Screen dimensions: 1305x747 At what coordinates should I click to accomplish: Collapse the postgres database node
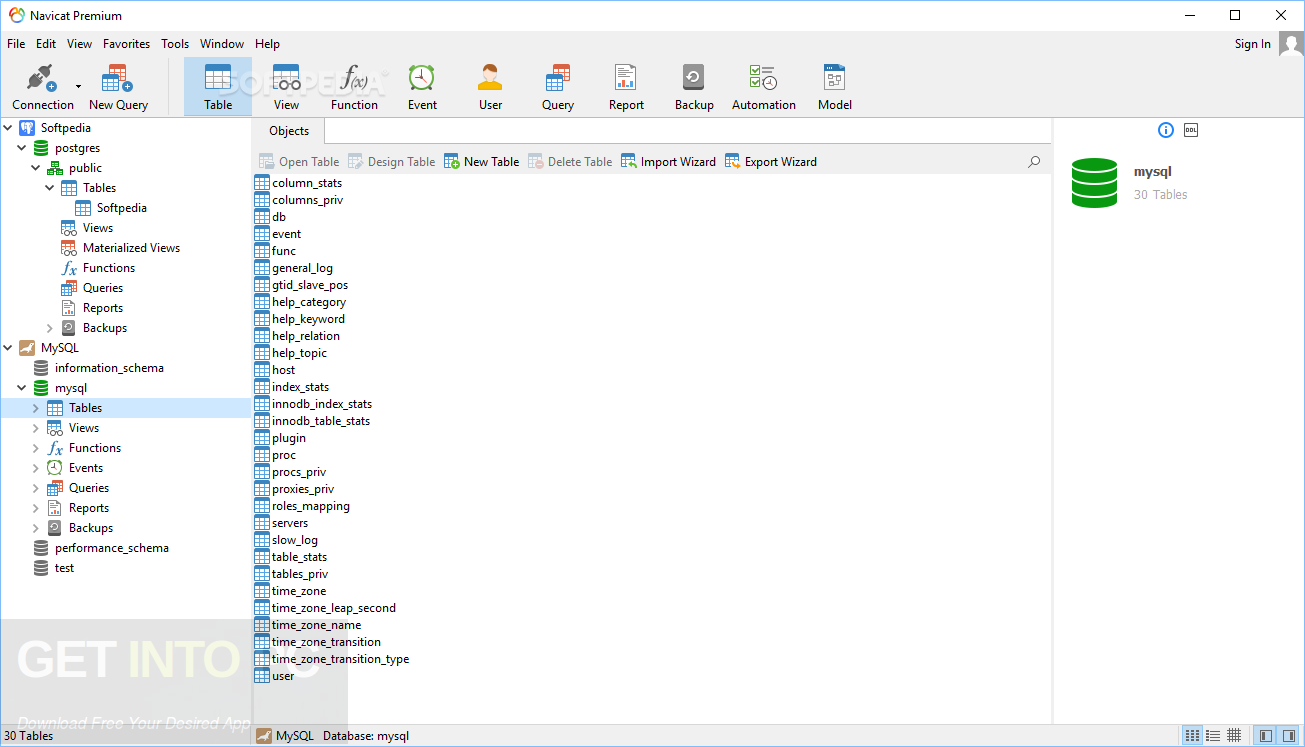coord(23,148)
